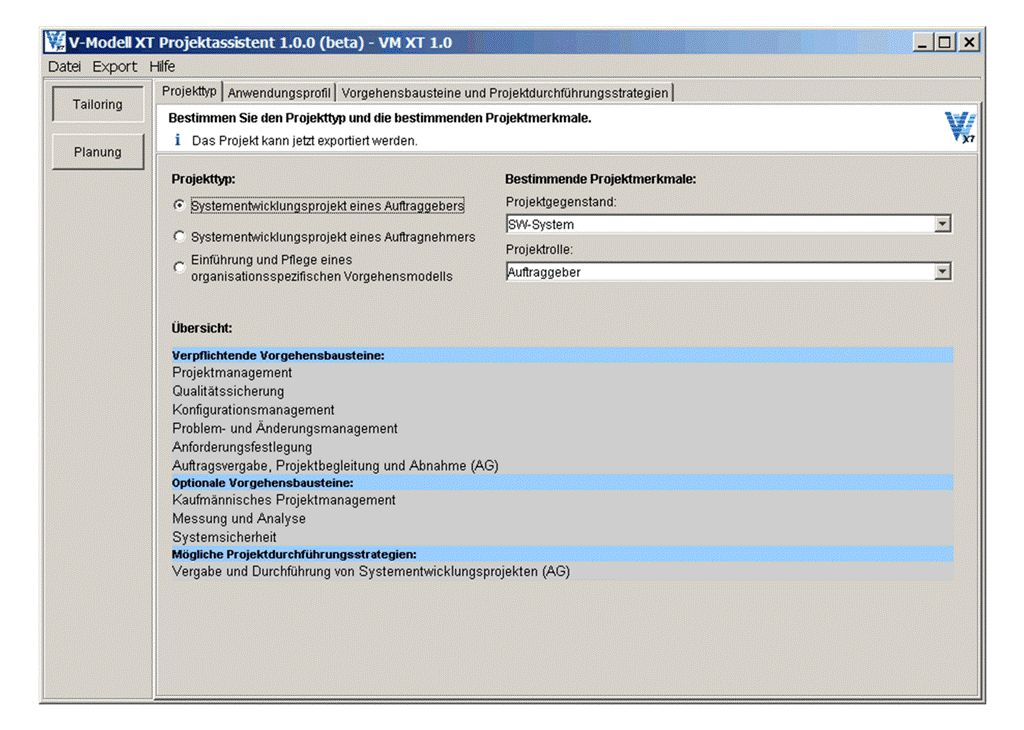This screenshot has width=1024, height=730.
Task: Click the V-Modell XT title bar icon
Action: pos(55,42)
